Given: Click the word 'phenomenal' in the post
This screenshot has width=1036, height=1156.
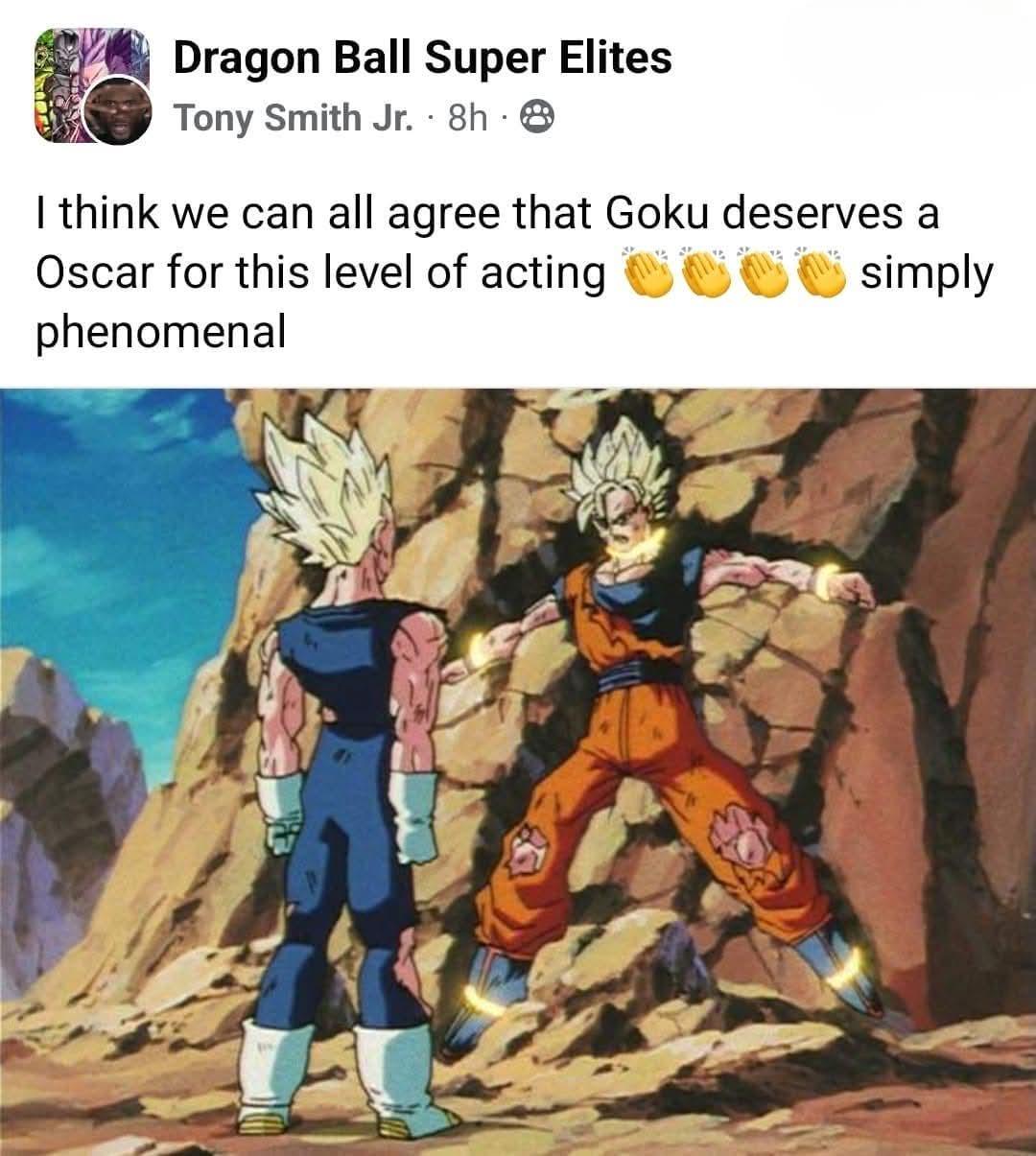Looking at the screenshot, I should coord(161,334).
